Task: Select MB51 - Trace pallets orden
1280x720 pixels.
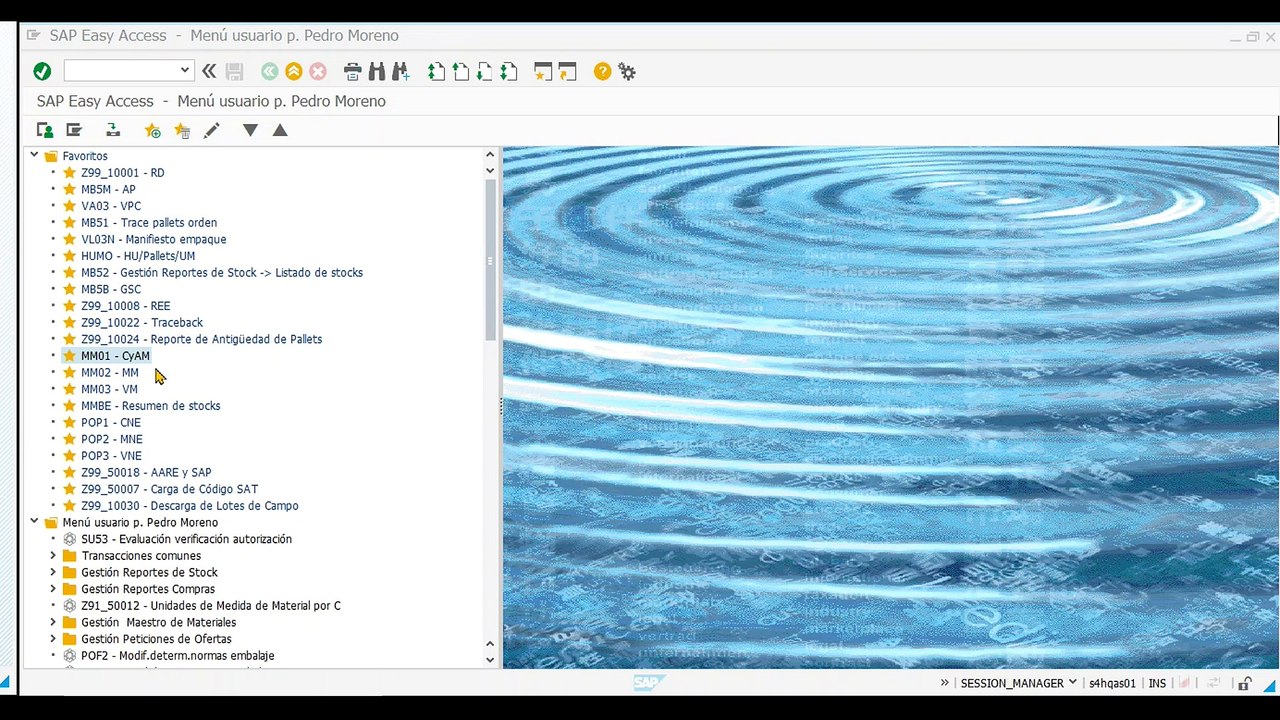Action: tap(149, 222)
